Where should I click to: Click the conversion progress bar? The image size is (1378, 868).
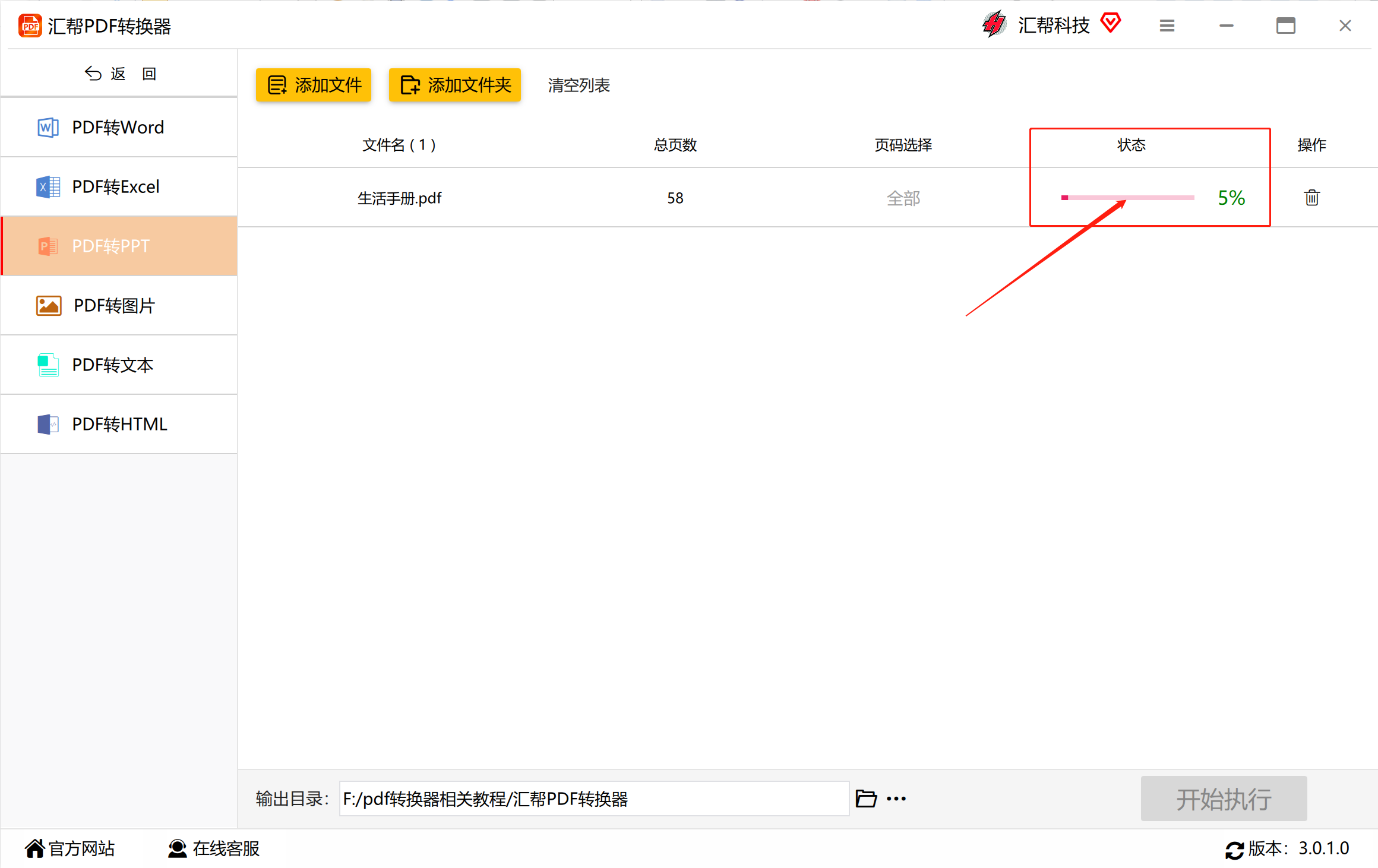coord(1127,198)
